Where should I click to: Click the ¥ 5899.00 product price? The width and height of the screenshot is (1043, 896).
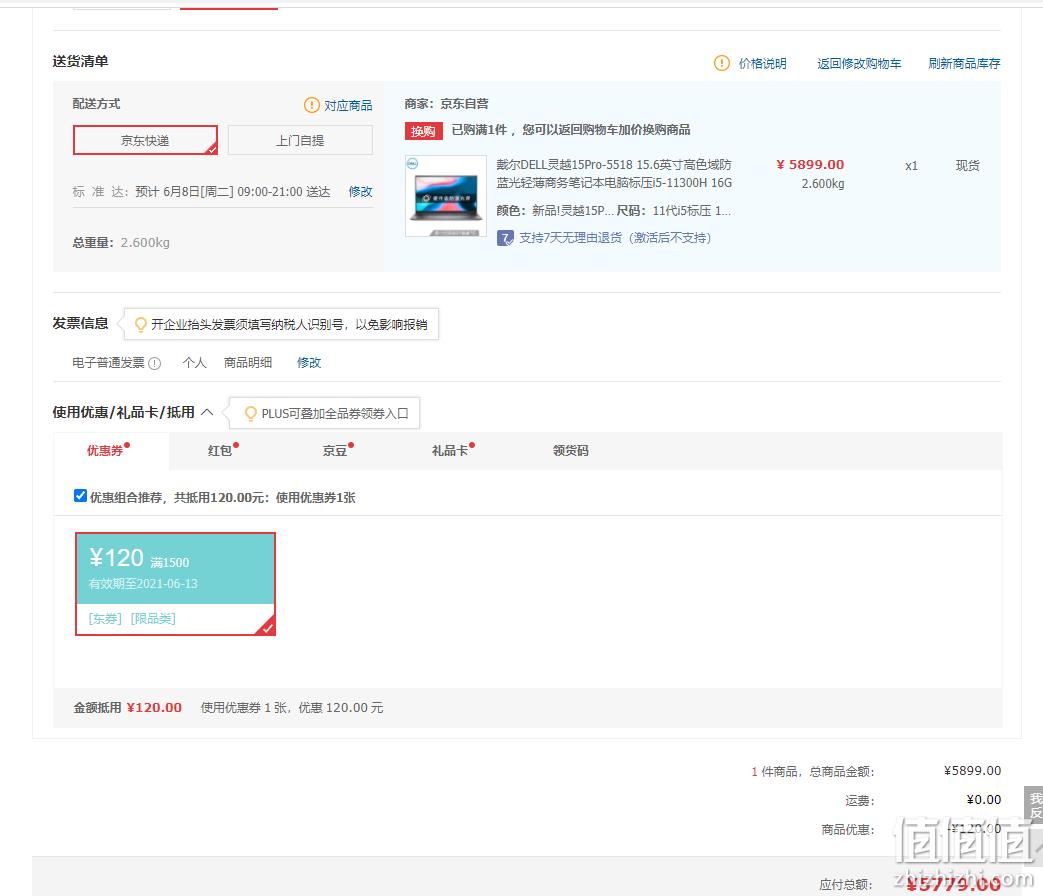810,164
